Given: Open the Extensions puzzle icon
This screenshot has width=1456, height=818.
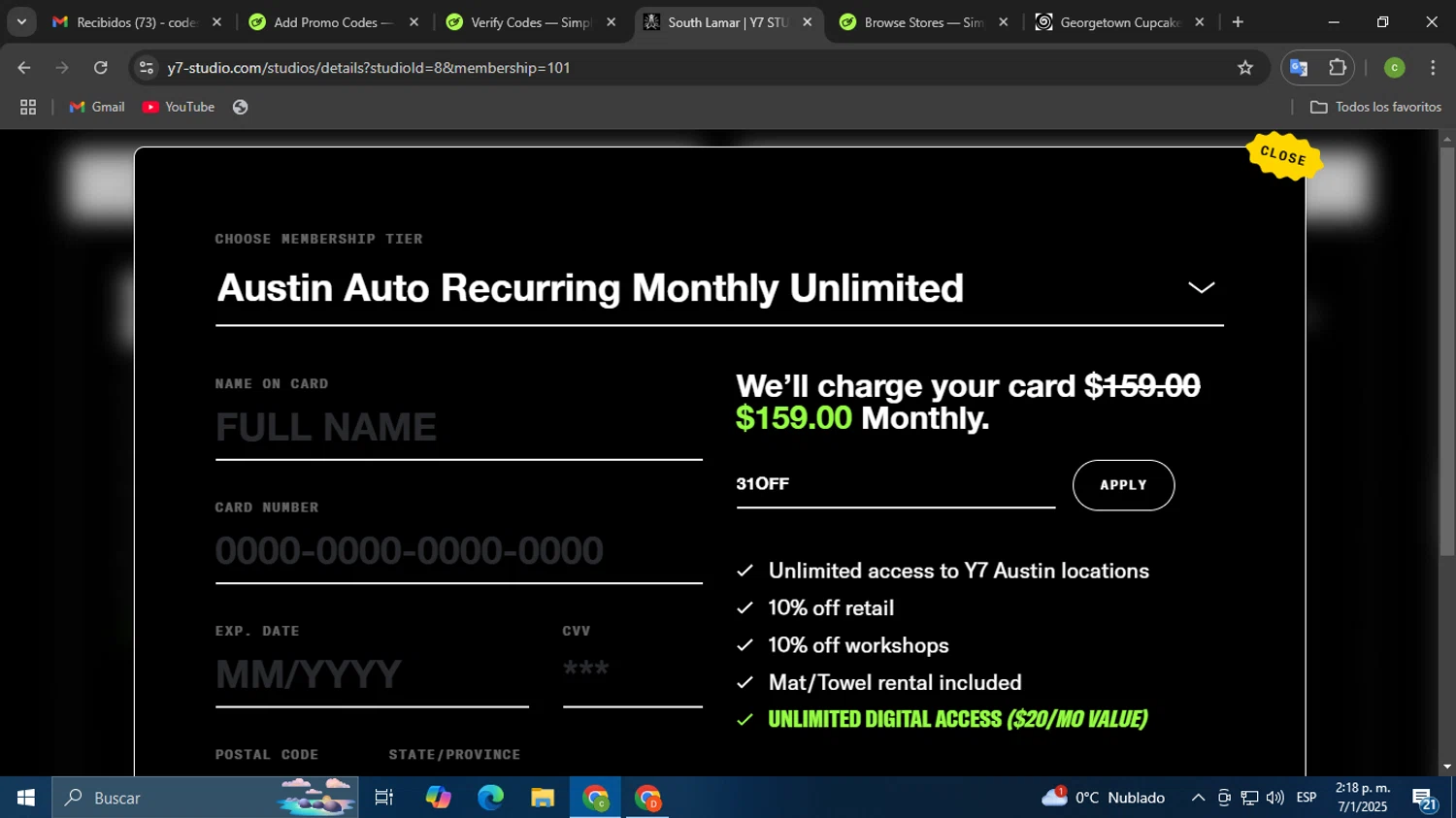Looking at the screenshot, I should (x=1338, y=68).
